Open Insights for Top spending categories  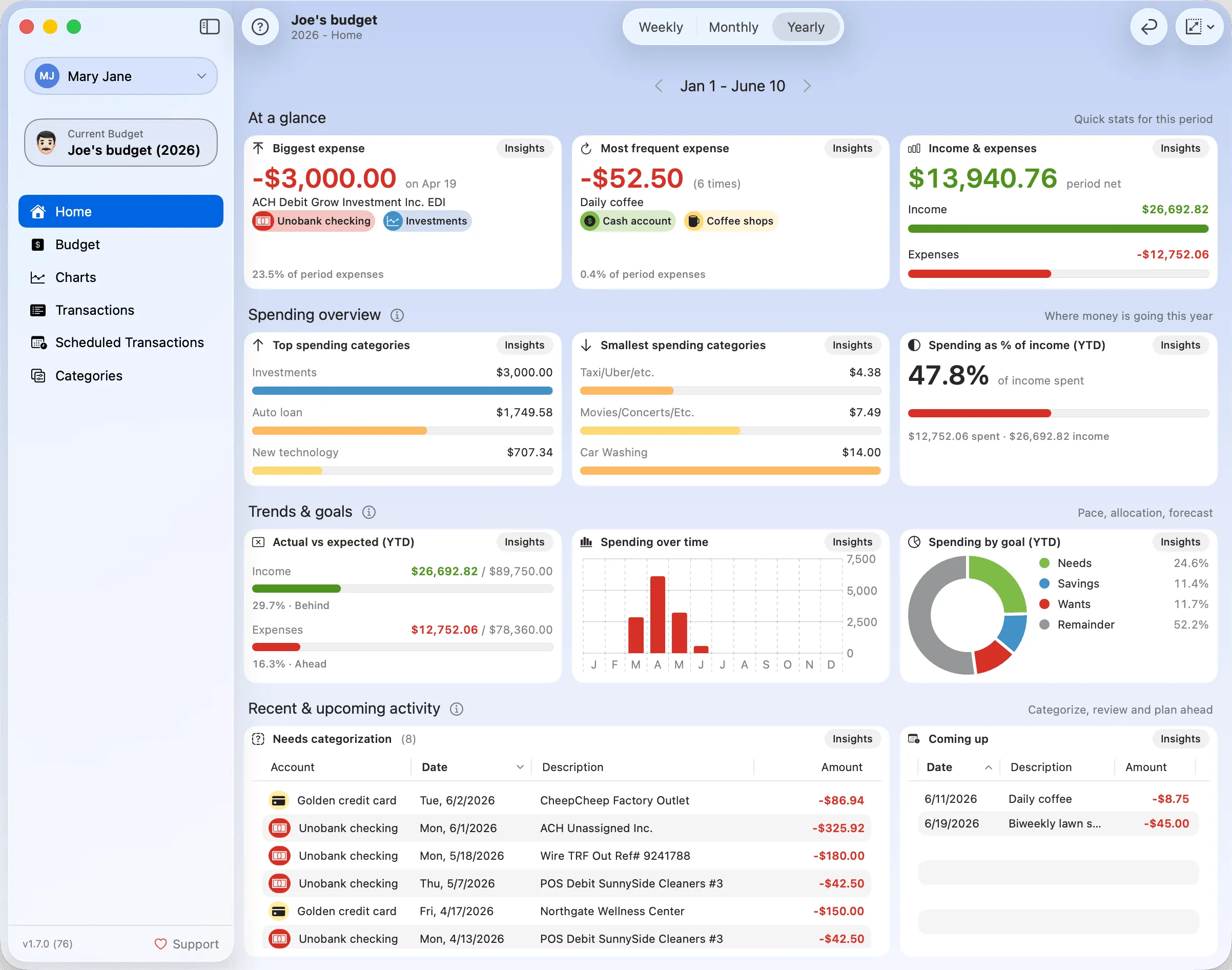524,345
